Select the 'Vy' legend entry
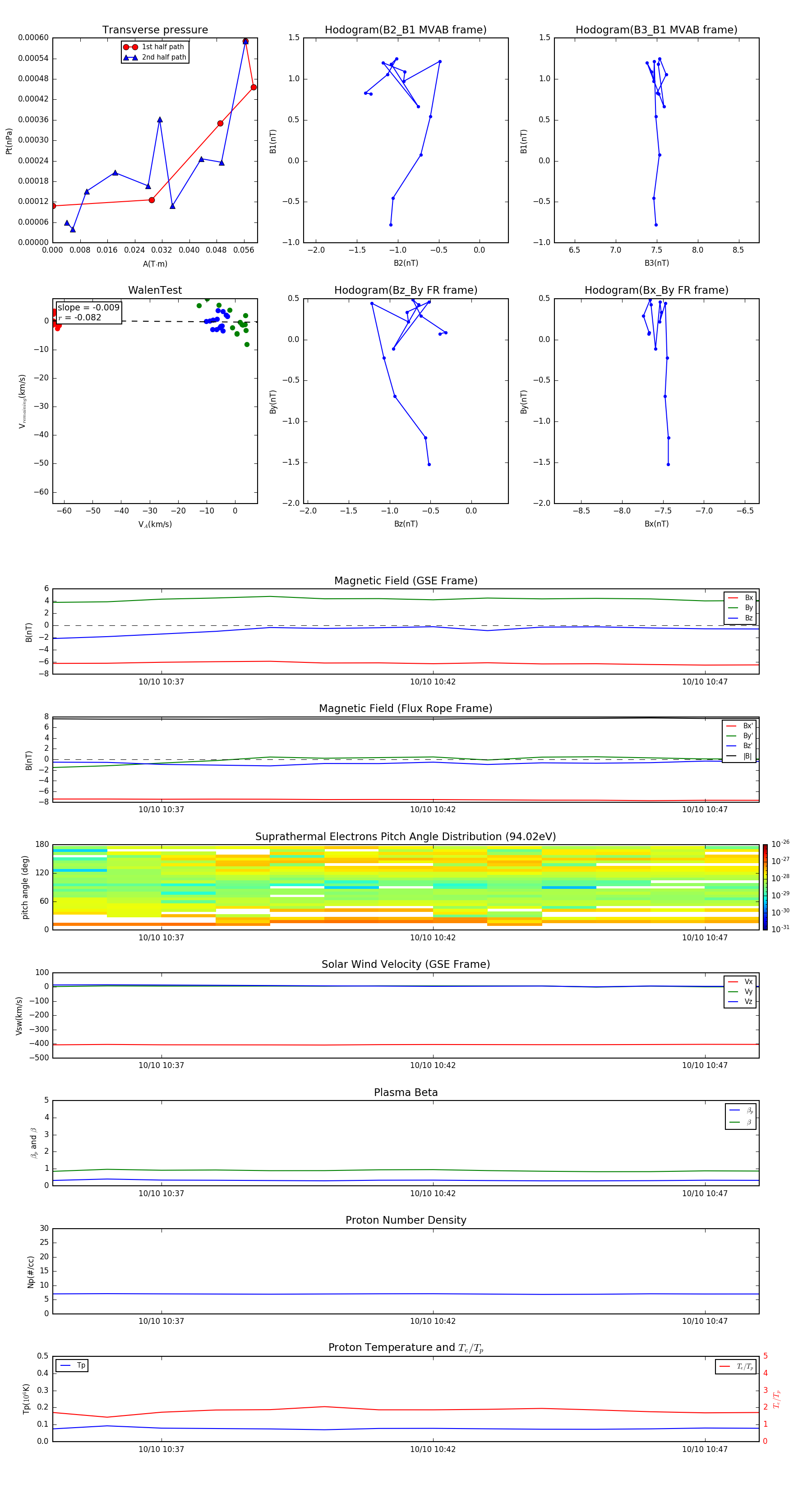Image resolution: width=812 pixels, height=1489 pixels. [740, 991]
